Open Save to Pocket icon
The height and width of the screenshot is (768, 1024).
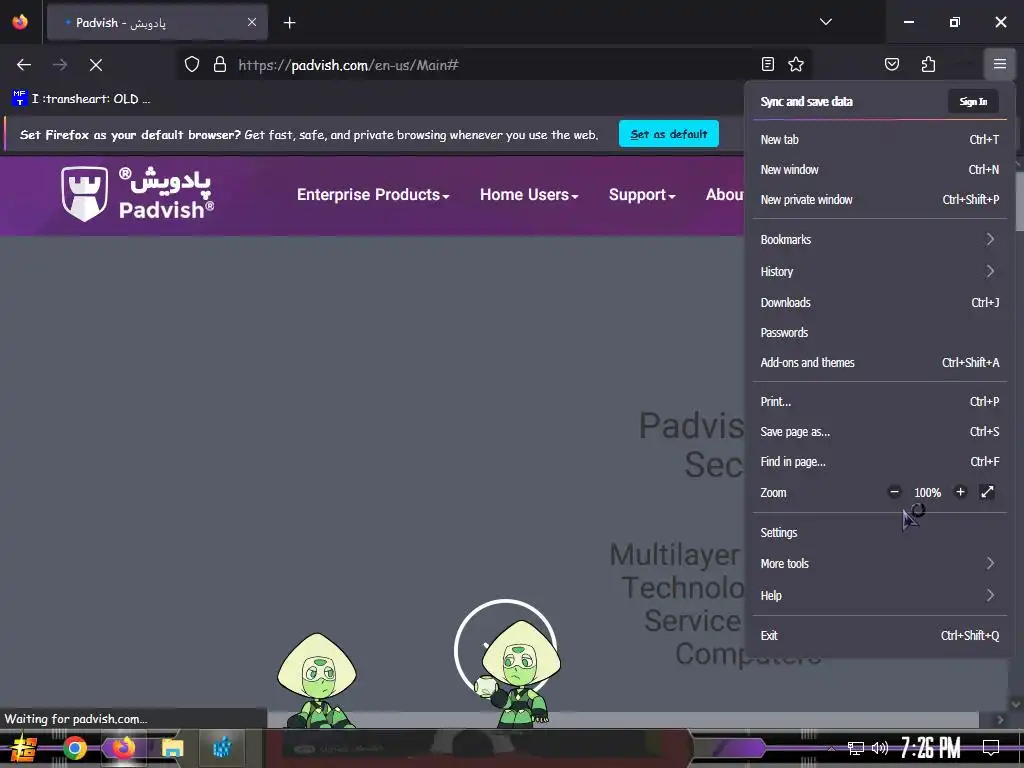891,64
